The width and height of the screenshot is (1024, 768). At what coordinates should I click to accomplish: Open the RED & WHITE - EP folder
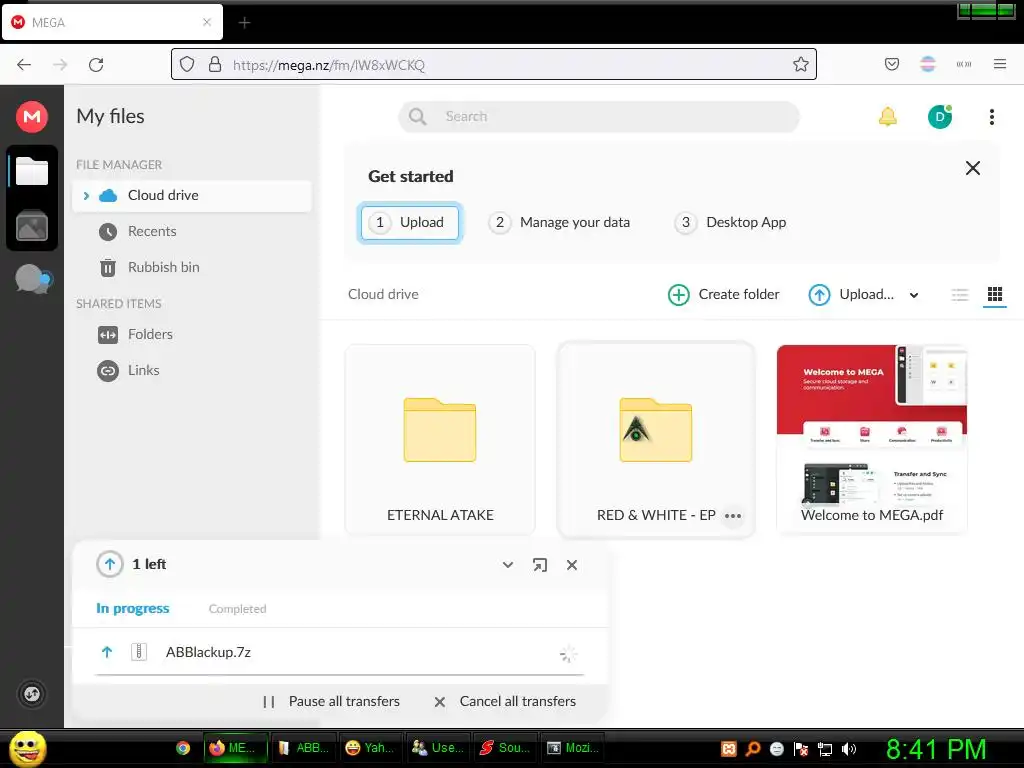[x=656, y=439]
